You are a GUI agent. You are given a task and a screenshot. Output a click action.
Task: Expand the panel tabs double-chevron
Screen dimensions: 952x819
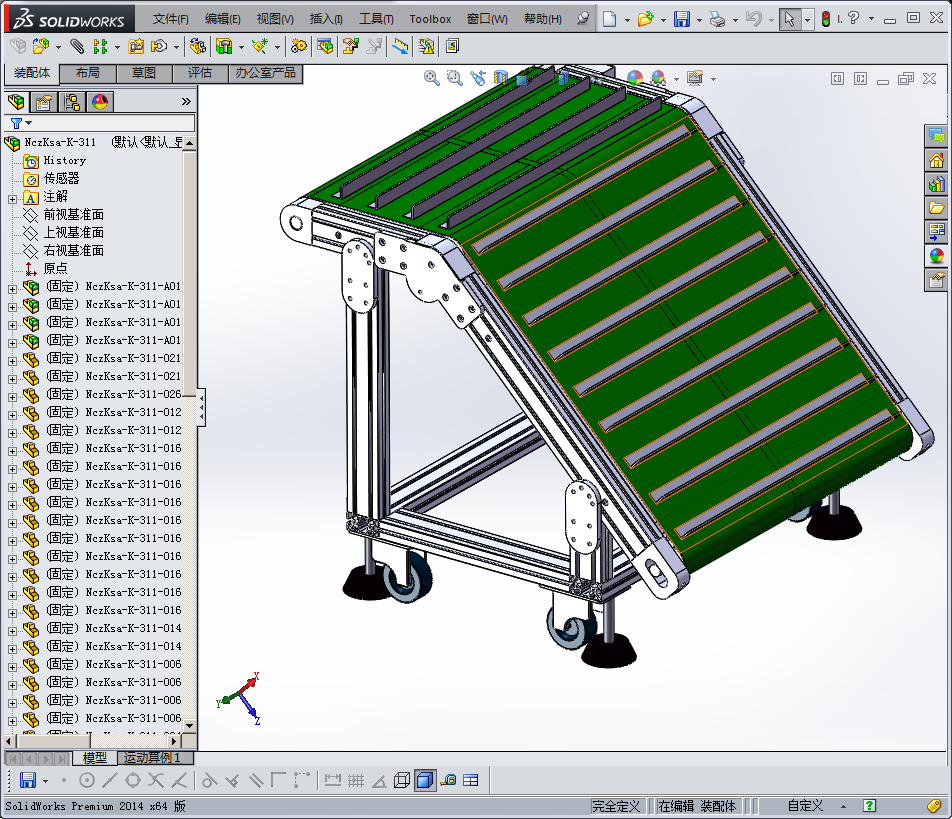click(x=186, y=101)
